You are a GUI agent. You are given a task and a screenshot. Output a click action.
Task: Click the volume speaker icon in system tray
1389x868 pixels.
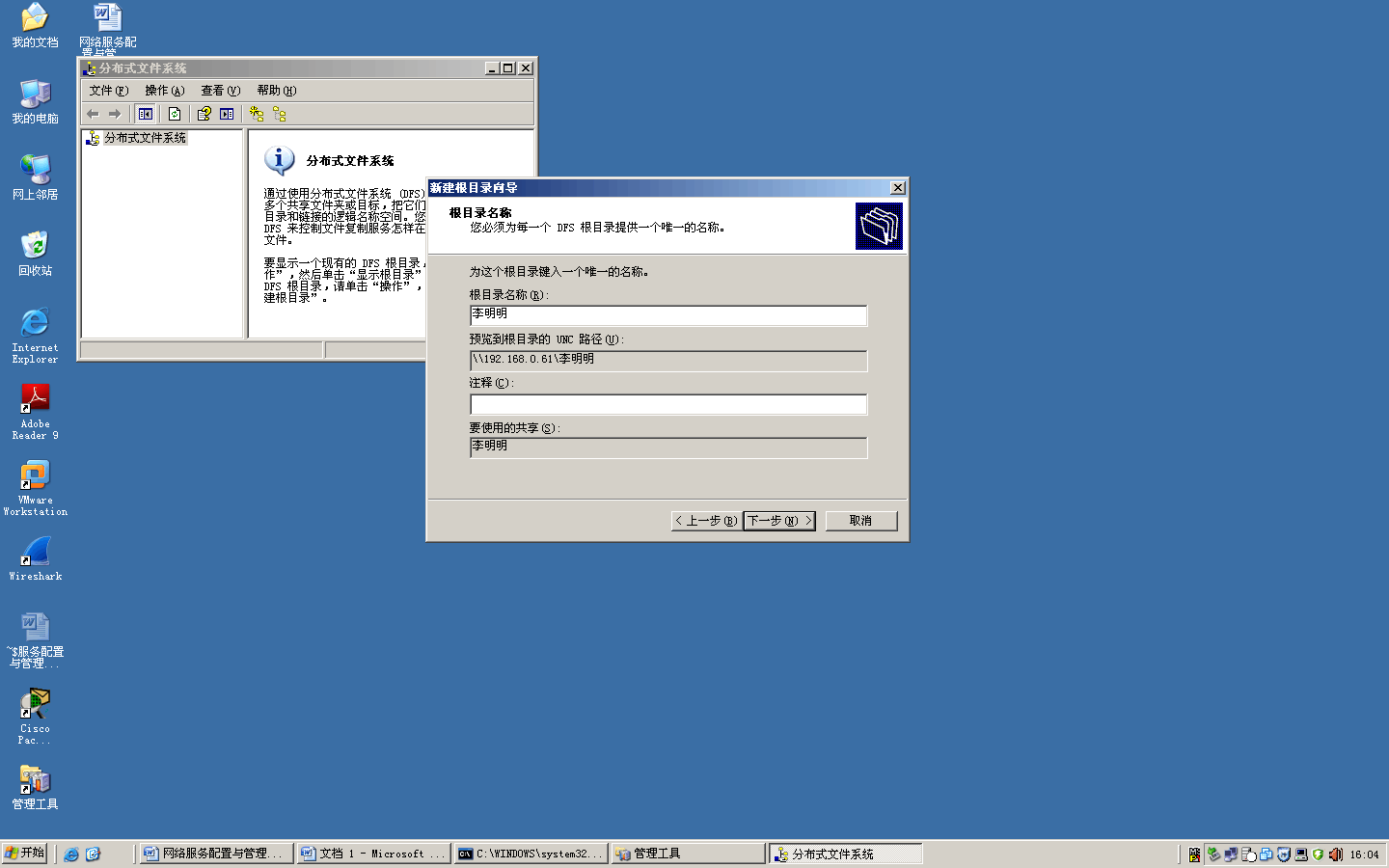coord(1336,854)
